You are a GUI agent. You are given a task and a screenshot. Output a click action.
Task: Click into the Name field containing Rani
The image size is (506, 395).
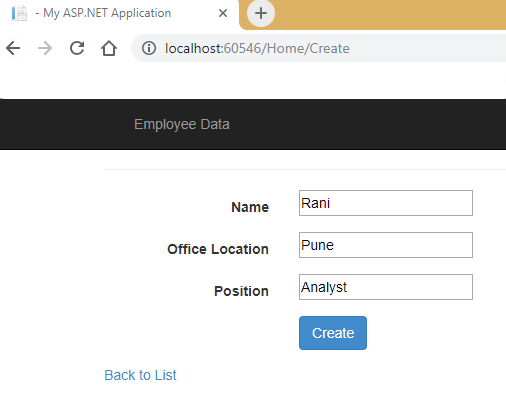(386, 203)
